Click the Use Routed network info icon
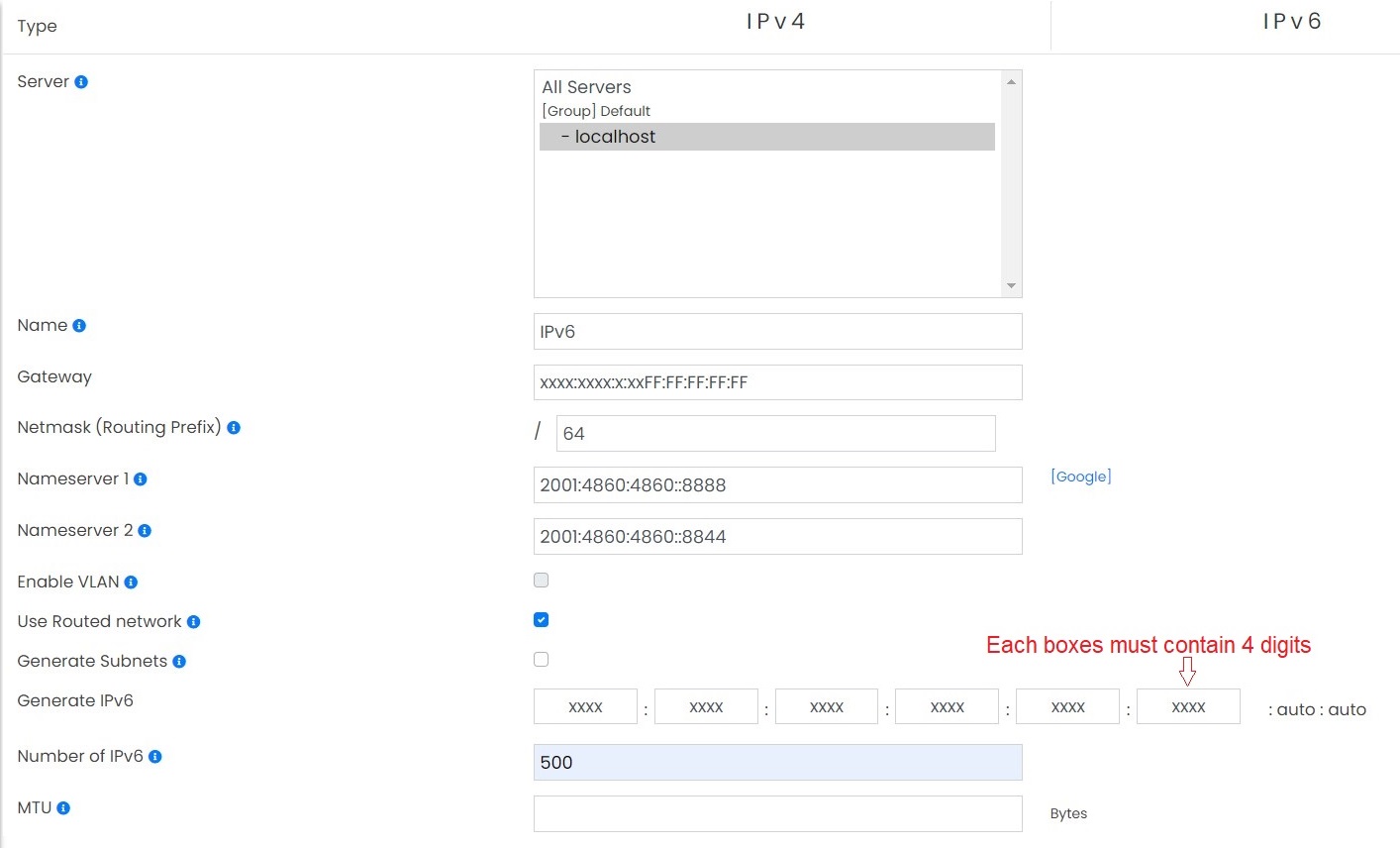 (x=196, y=621)
